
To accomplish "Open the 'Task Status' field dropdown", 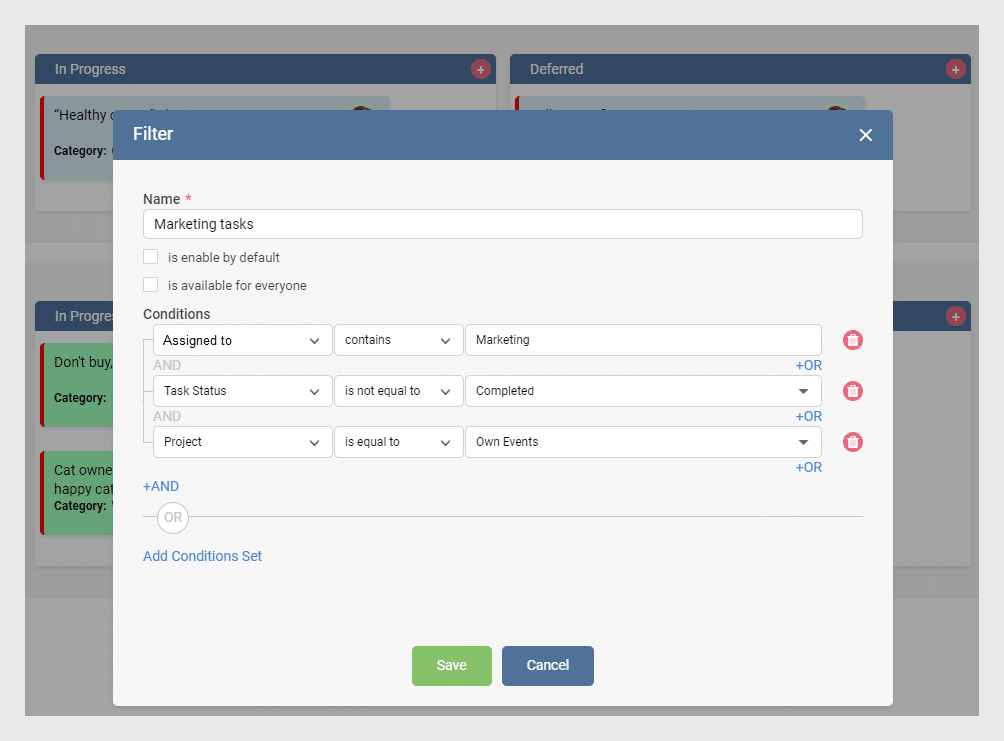I will (243, 391).
